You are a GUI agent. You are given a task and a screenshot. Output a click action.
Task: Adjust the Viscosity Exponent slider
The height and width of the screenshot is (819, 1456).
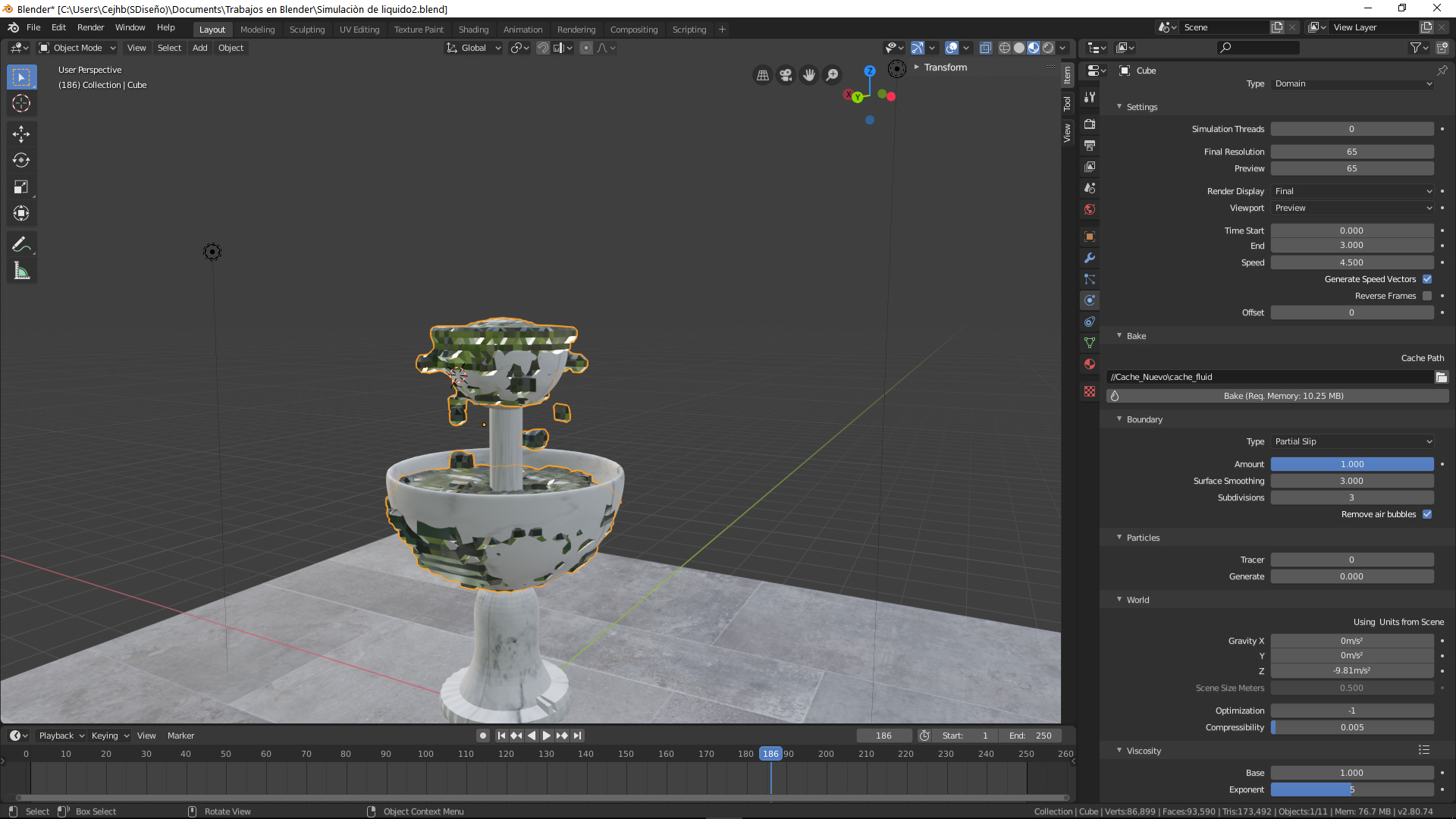coord(1351,789)
